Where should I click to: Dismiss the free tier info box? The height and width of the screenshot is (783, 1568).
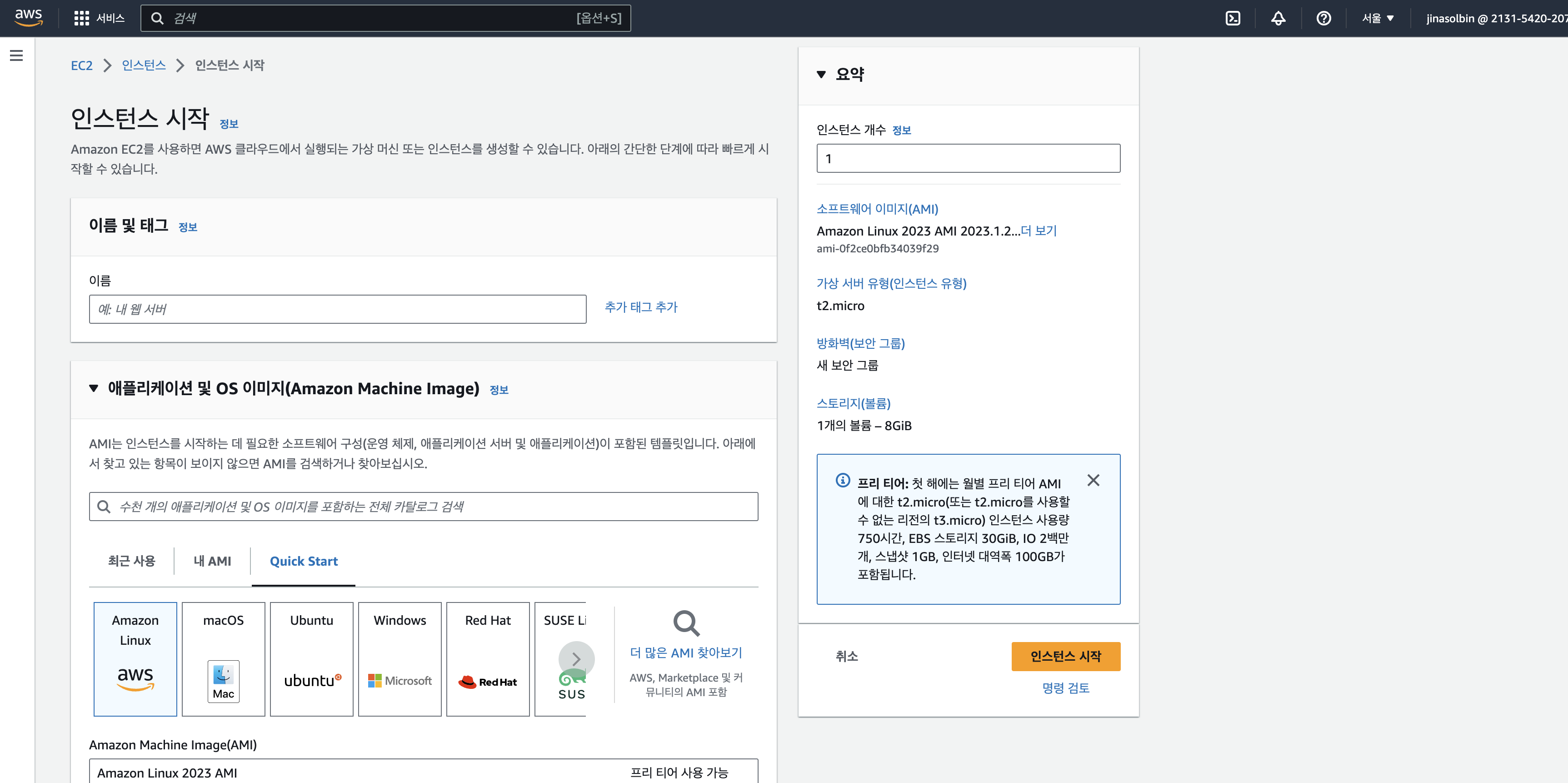(1093, 480)
